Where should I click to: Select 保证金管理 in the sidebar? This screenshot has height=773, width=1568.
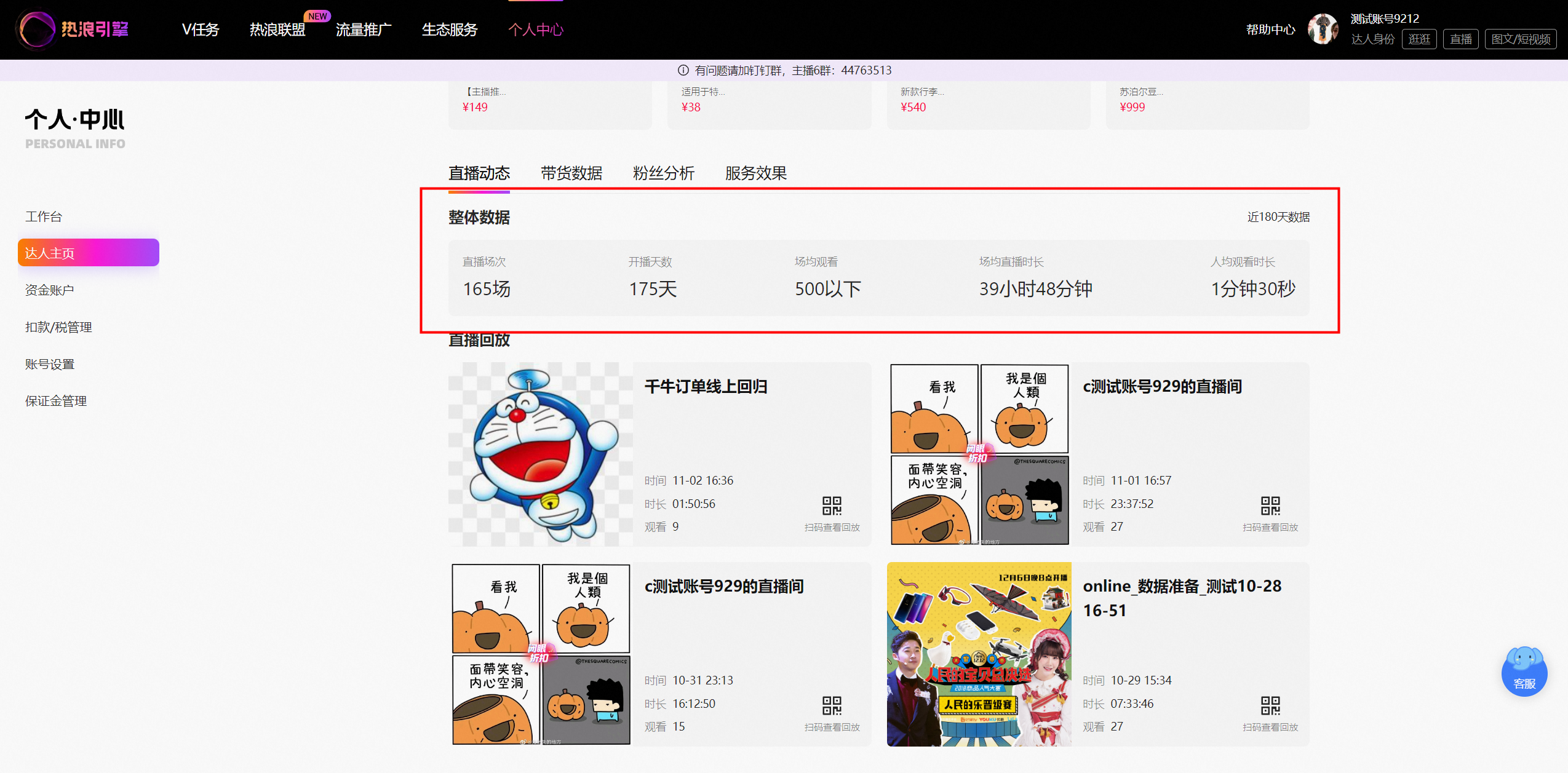tap(56, 401)
